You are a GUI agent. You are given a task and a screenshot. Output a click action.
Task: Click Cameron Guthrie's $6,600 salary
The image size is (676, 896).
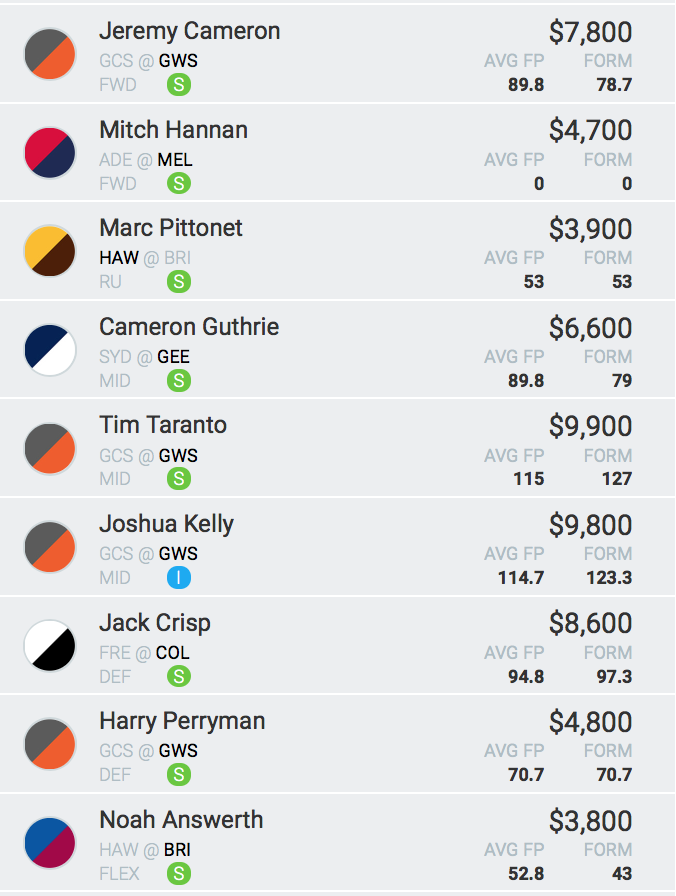(x=590, y=328)
